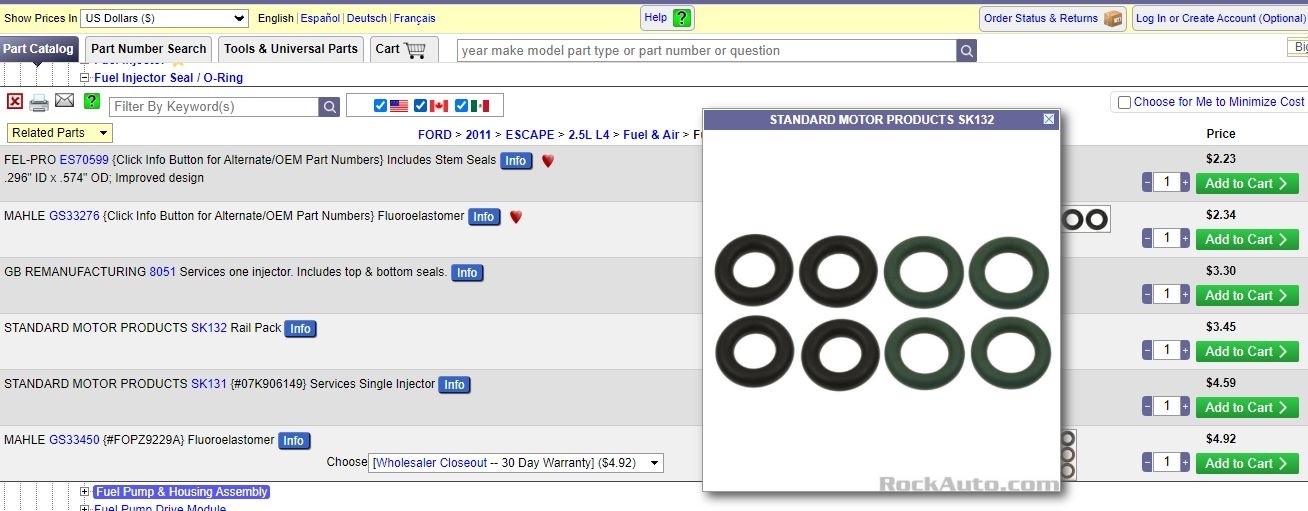This screenshot has height=511, width=1308.
Task: Close the SK132 image popup
Action: tap(1049, 119)
